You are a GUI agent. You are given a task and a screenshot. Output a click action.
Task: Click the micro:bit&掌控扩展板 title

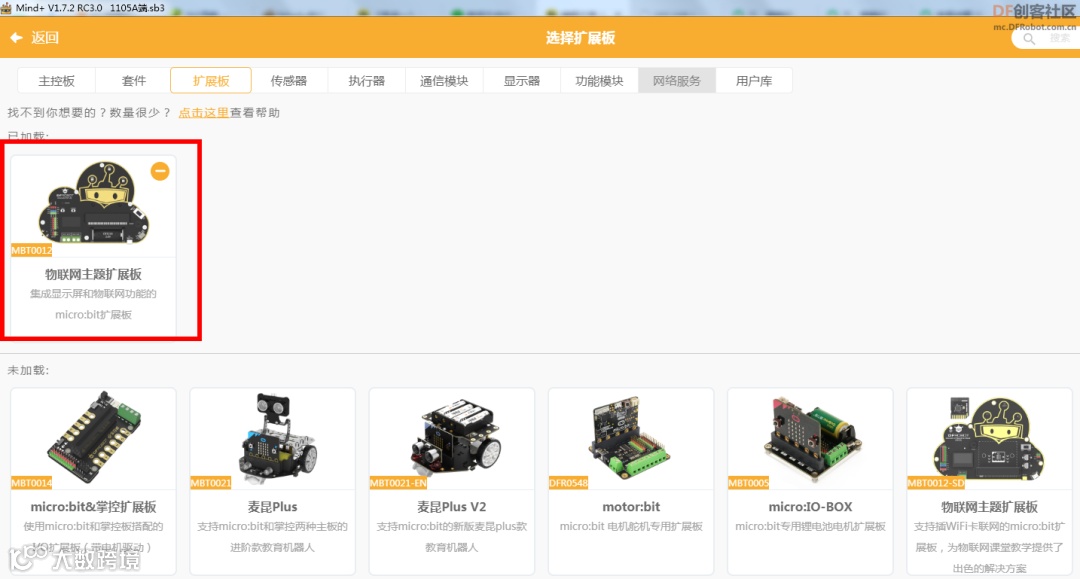(94, 507)
